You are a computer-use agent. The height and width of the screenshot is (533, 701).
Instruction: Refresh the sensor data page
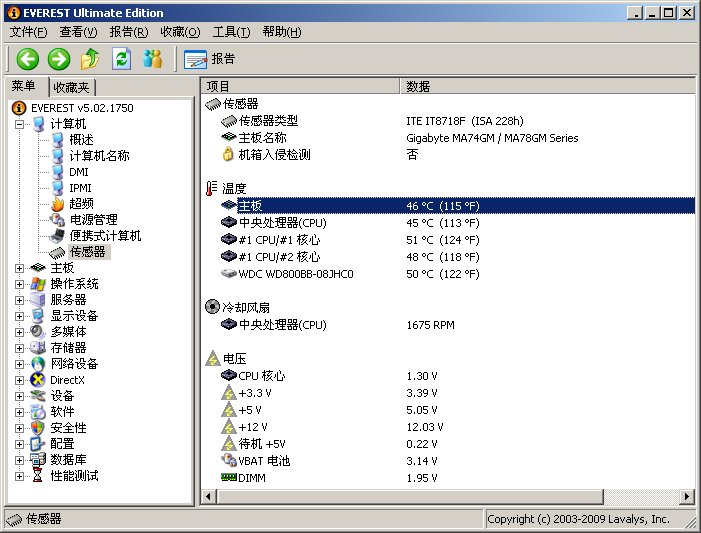121,59
